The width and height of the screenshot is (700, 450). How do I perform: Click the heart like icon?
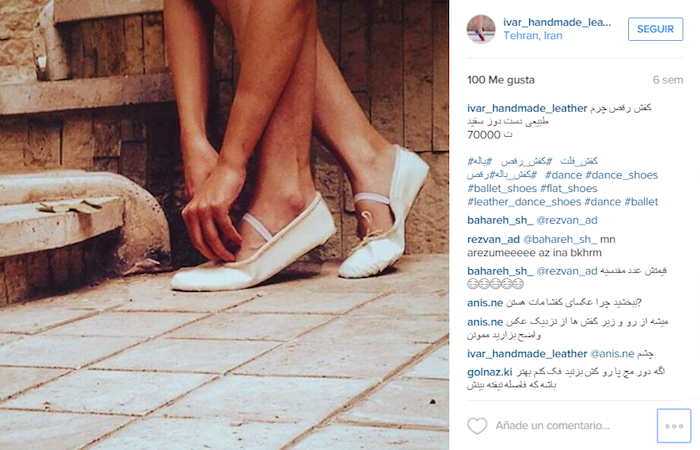click(x=477, y=425)
